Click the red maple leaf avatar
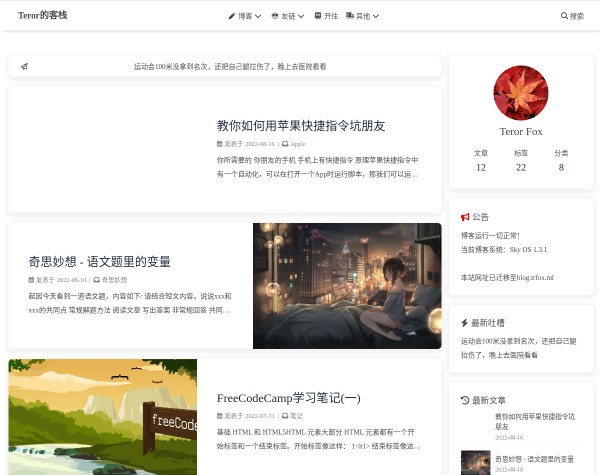The height and width of the screenshot is (475, 600). (521, 93)
